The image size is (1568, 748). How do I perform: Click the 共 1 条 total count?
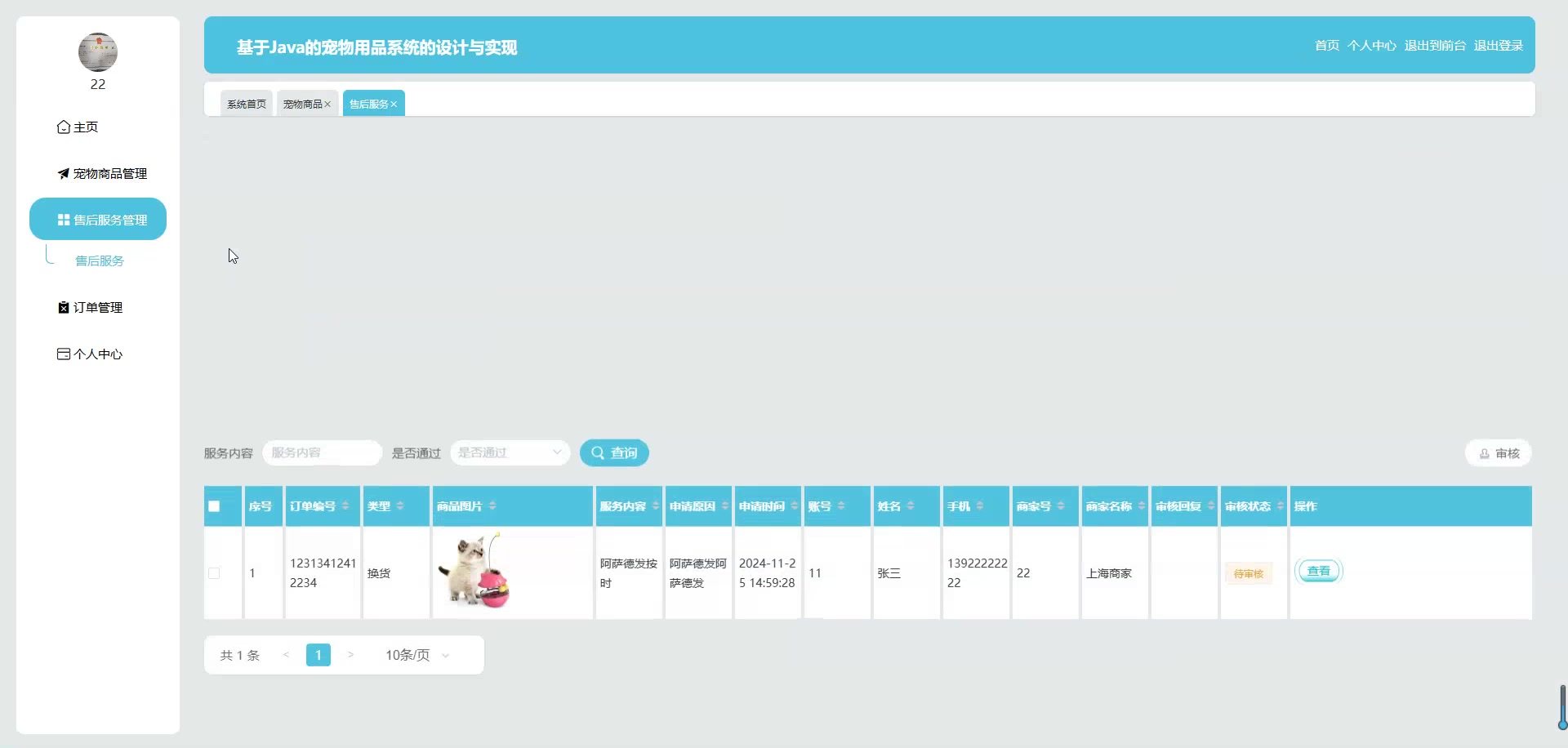[x=240, y=656]
